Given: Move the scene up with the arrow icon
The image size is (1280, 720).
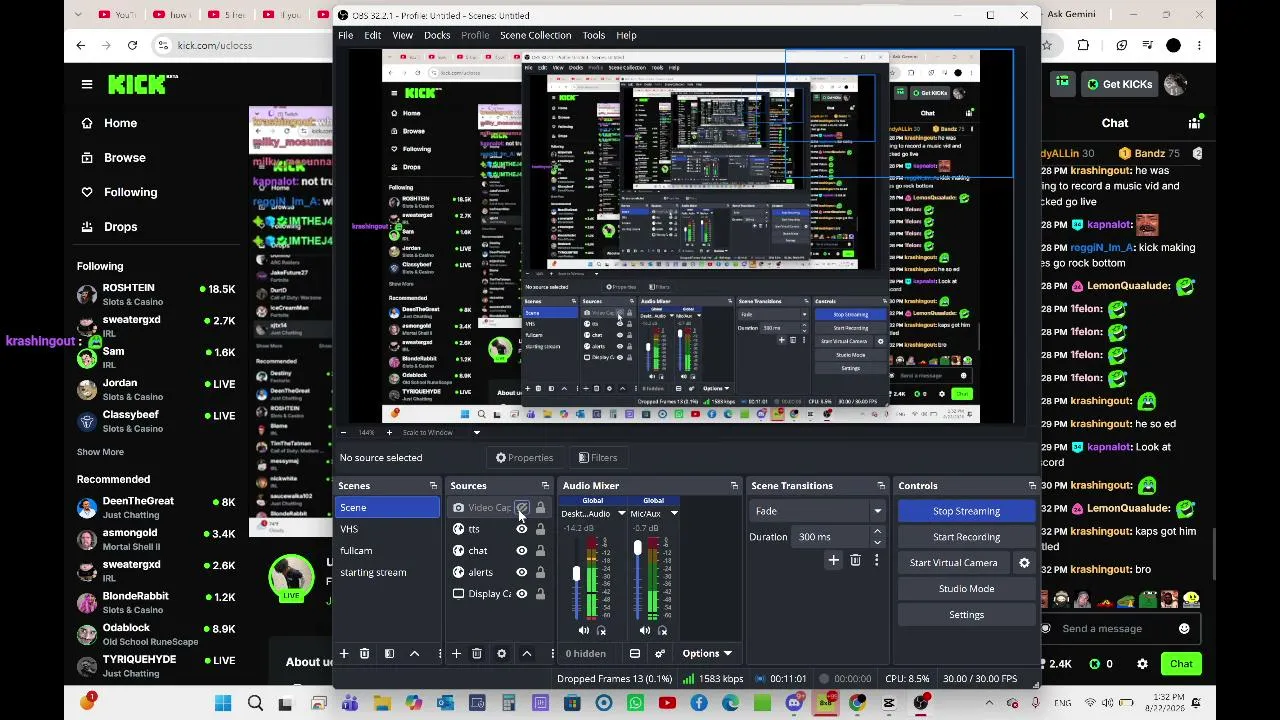Looking at the screenshot, I should (x=414, y=654).
